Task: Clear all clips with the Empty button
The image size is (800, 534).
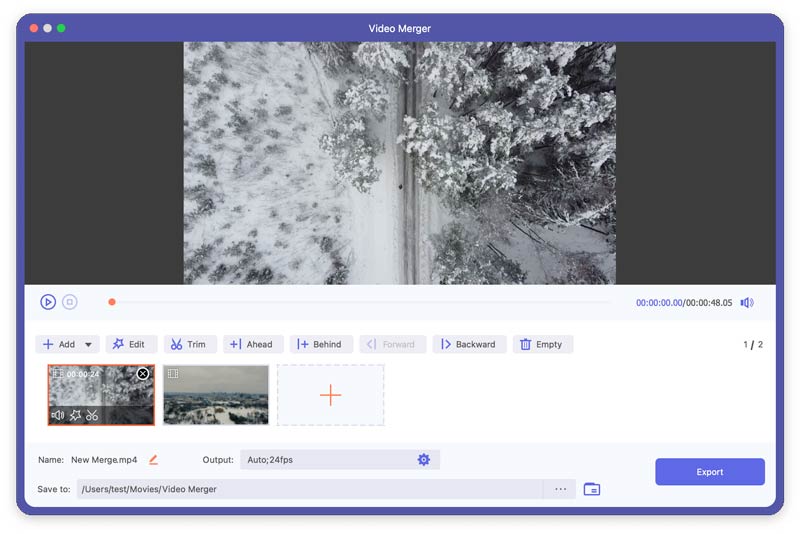Action: click(540, 344)
